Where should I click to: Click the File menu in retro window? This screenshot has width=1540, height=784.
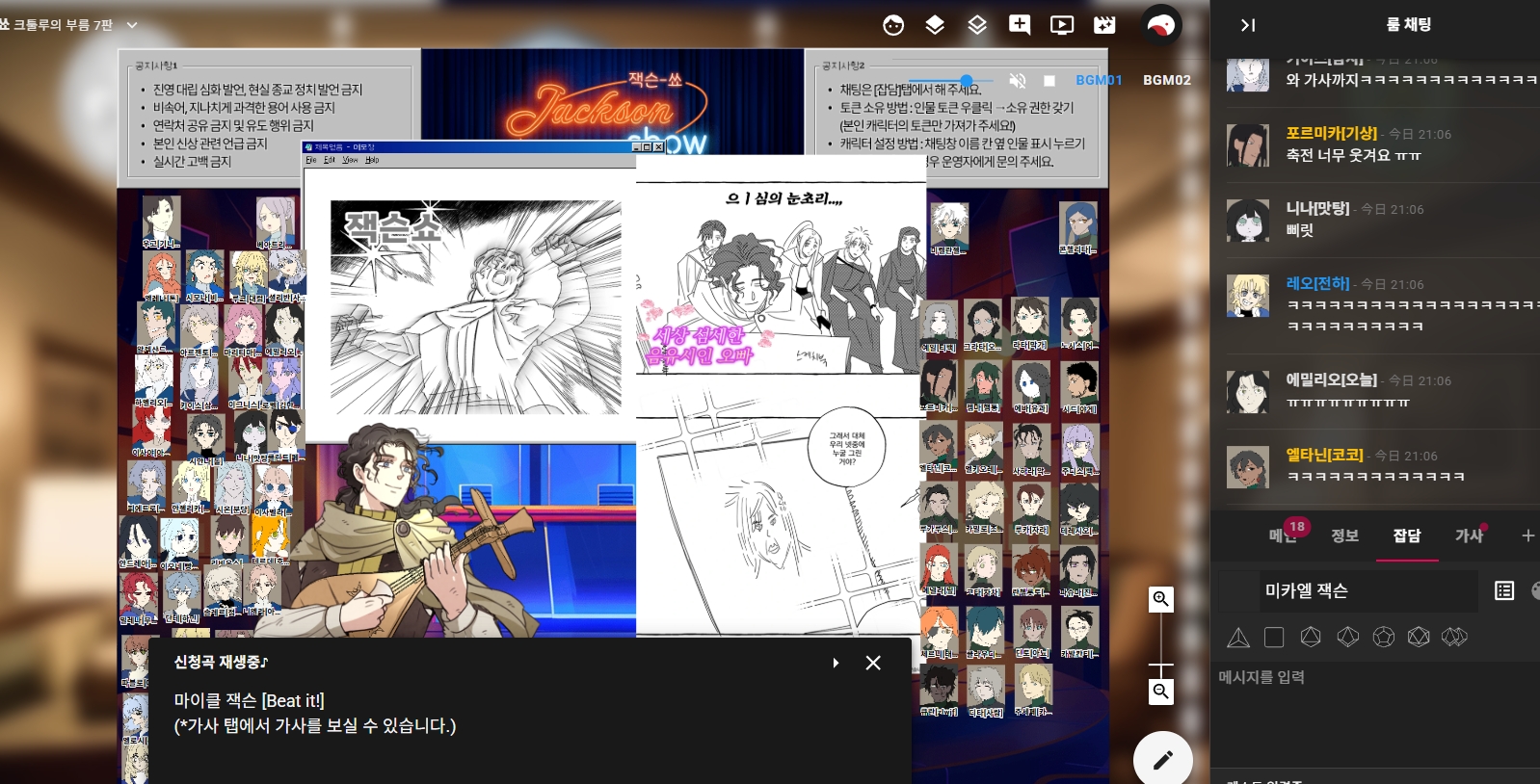[x=311, y=160]
